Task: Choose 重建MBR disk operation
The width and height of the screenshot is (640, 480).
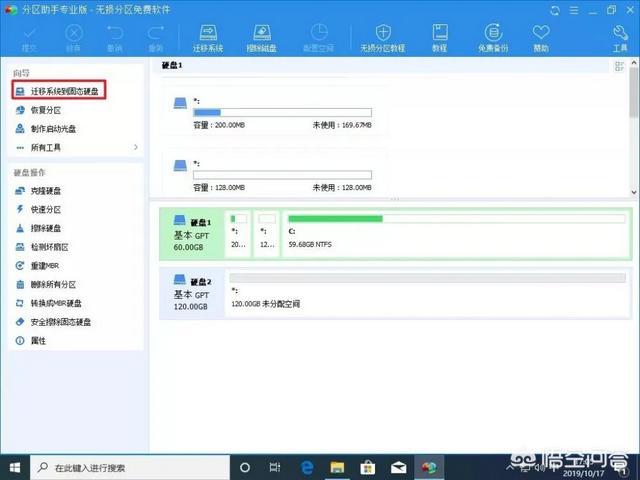Action: coord(45,266)
